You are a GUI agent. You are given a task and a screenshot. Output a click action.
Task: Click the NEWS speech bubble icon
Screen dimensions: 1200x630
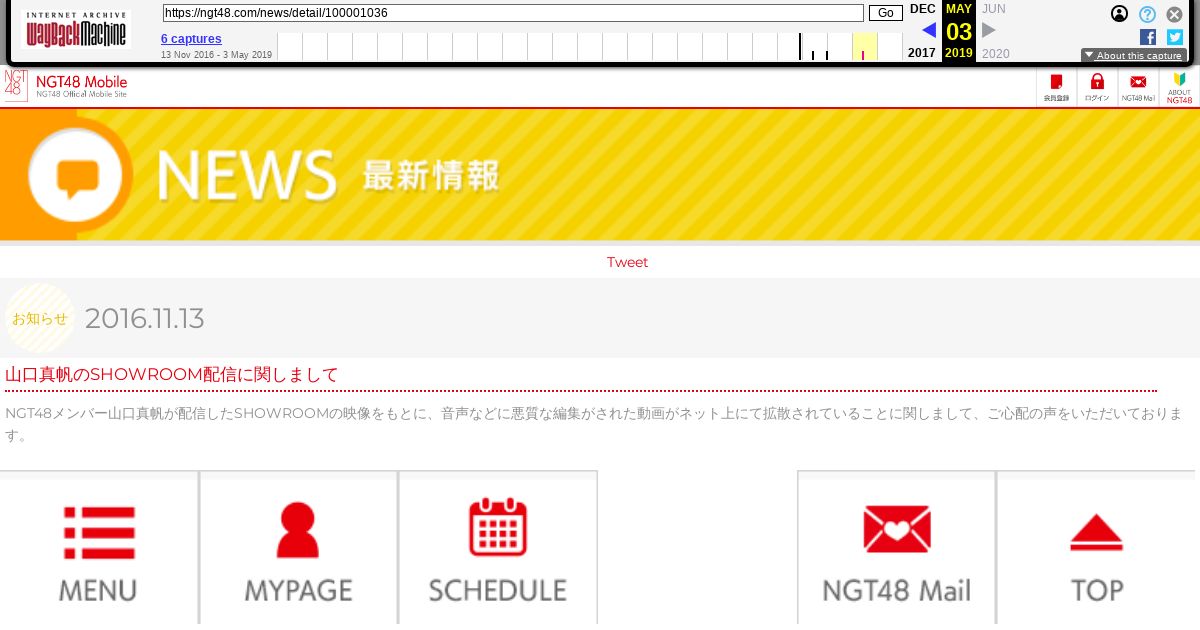tap(77, 176)
